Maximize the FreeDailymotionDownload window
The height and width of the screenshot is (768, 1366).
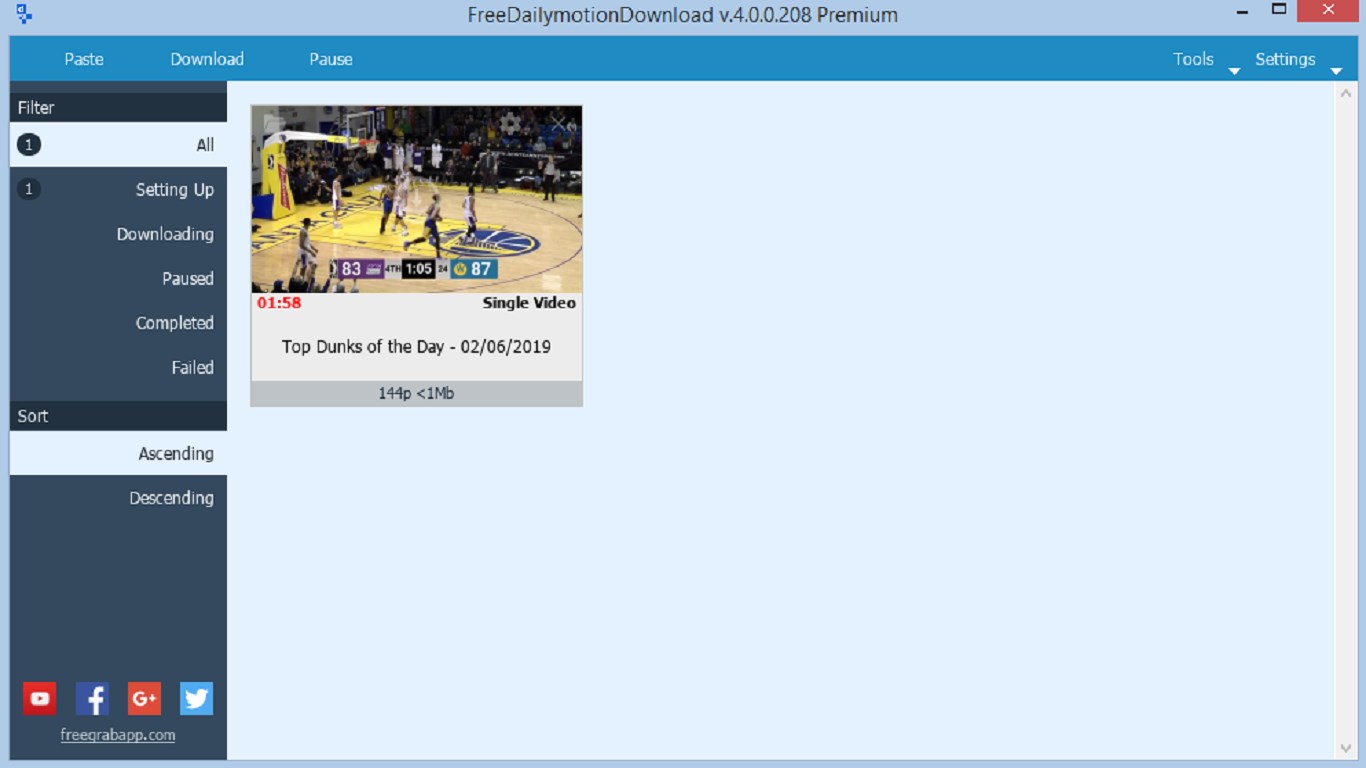pos(1278,10)
